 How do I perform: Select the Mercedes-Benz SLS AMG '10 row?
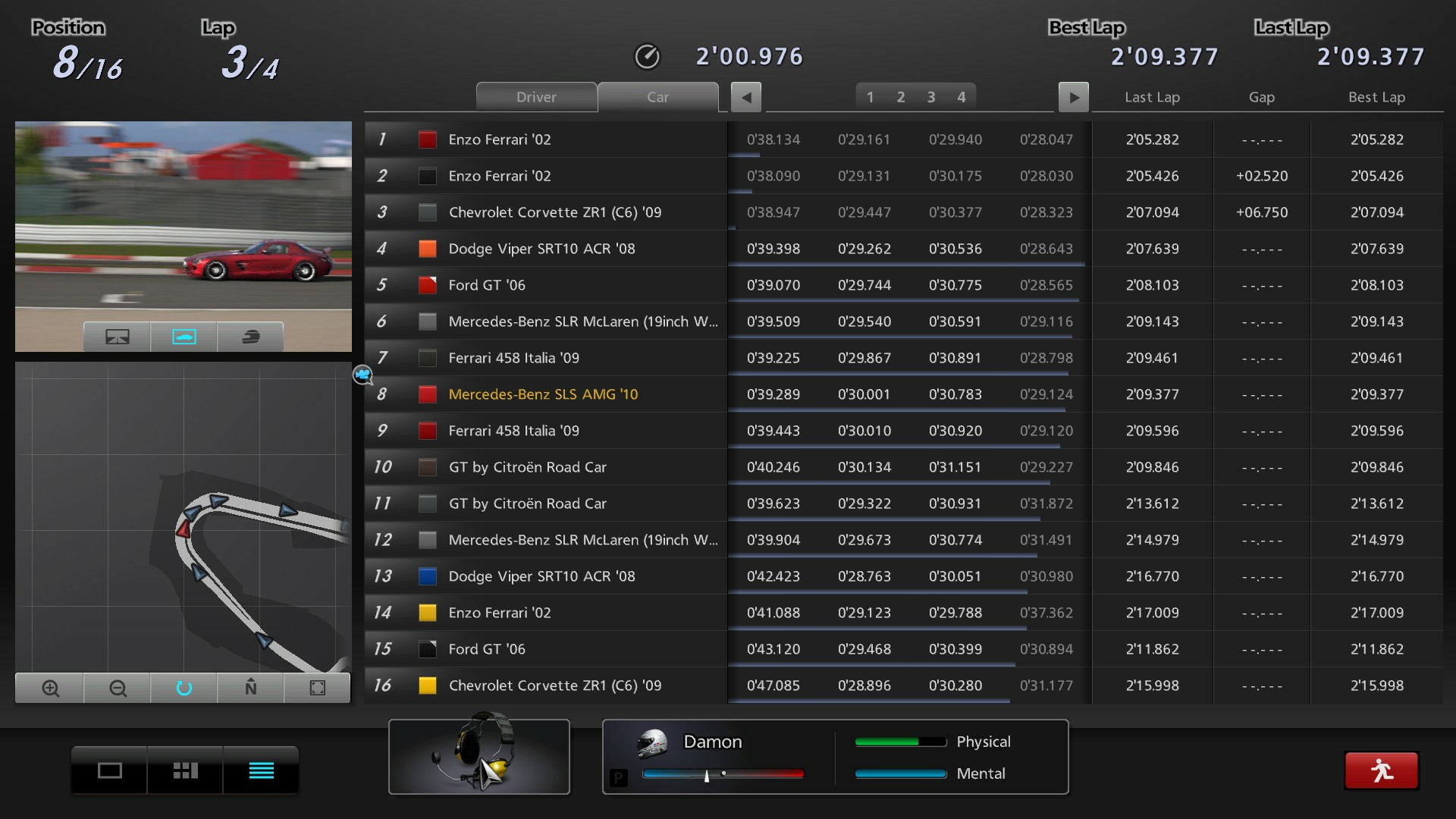click(x=543, y=394)
